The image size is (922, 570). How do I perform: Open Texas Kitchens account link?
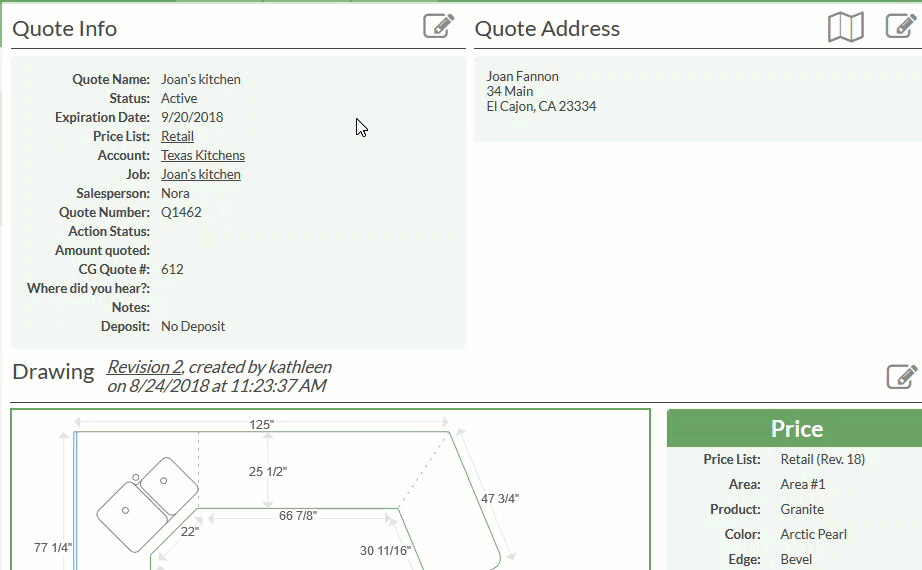203,155
